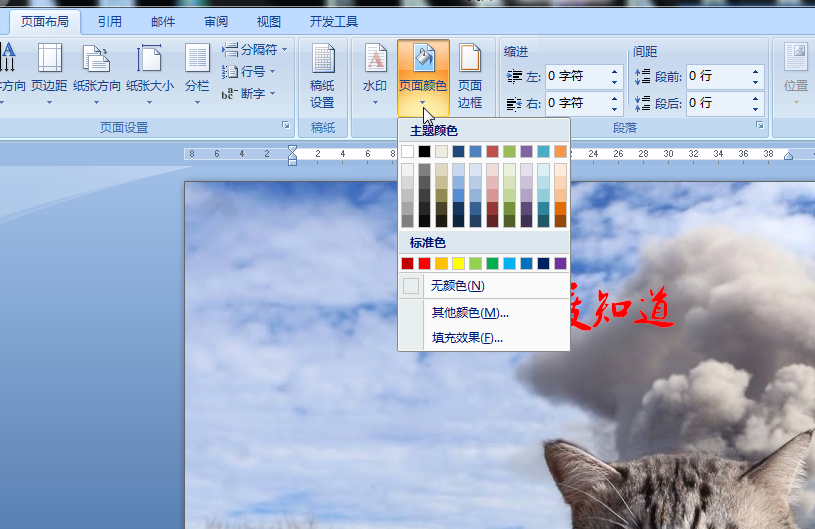The width and height of the screenshot is (815, 529).
Task: Pick the white theme color swatch
Action: pyautogui.click(x=408, y=151)
